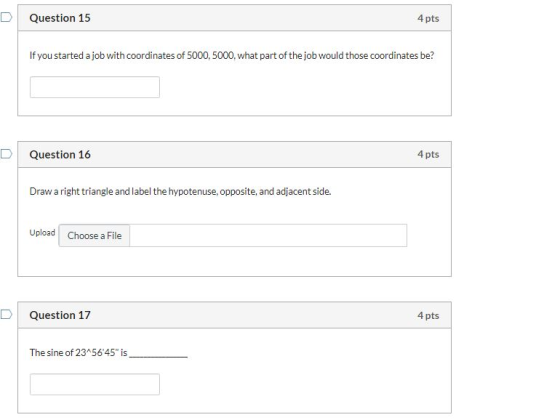The height and width of the screenshot is (420, 560).
Task: Click the blank underline after "is" in Question 17
Action: pyautogui.click(x=158, y=356)
